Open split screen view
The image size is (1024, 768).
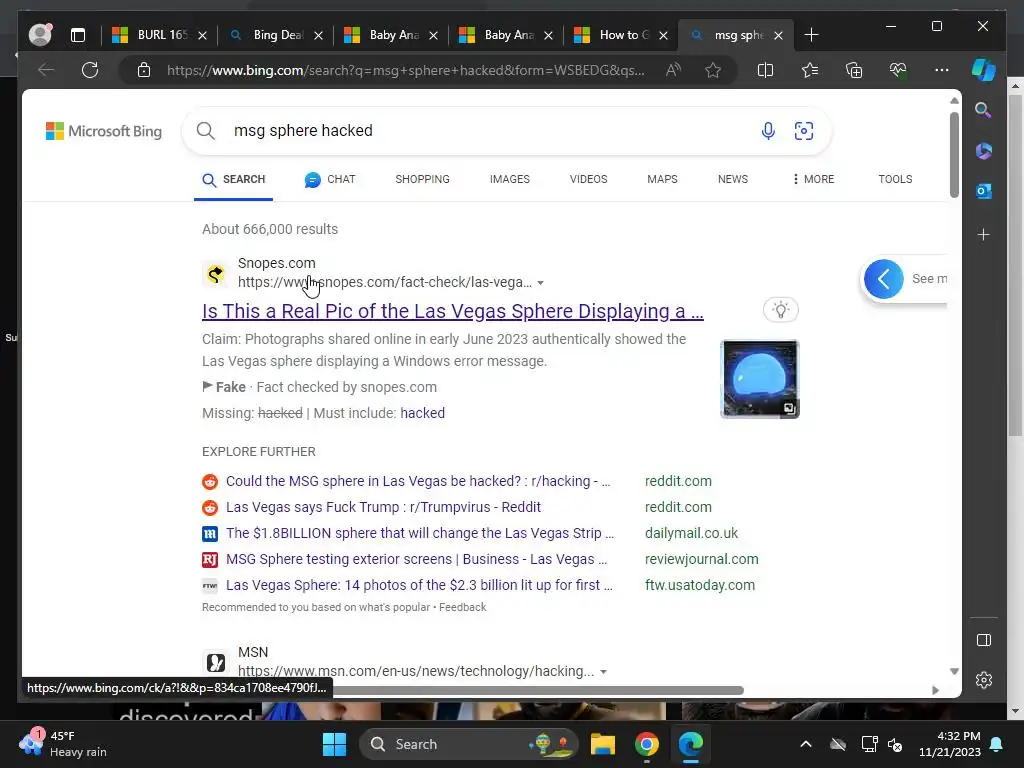click(765, 70)
